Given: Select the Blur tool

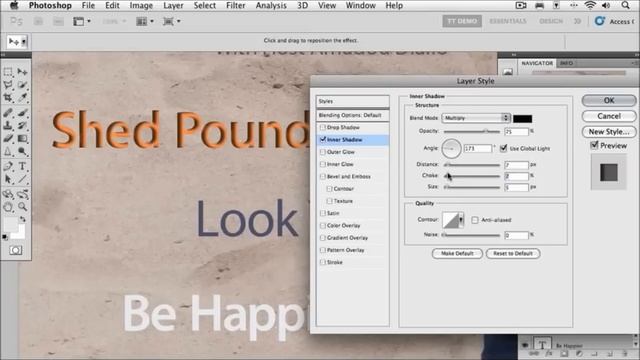Looking at the screenshot, I should click(x=8, y=152).
